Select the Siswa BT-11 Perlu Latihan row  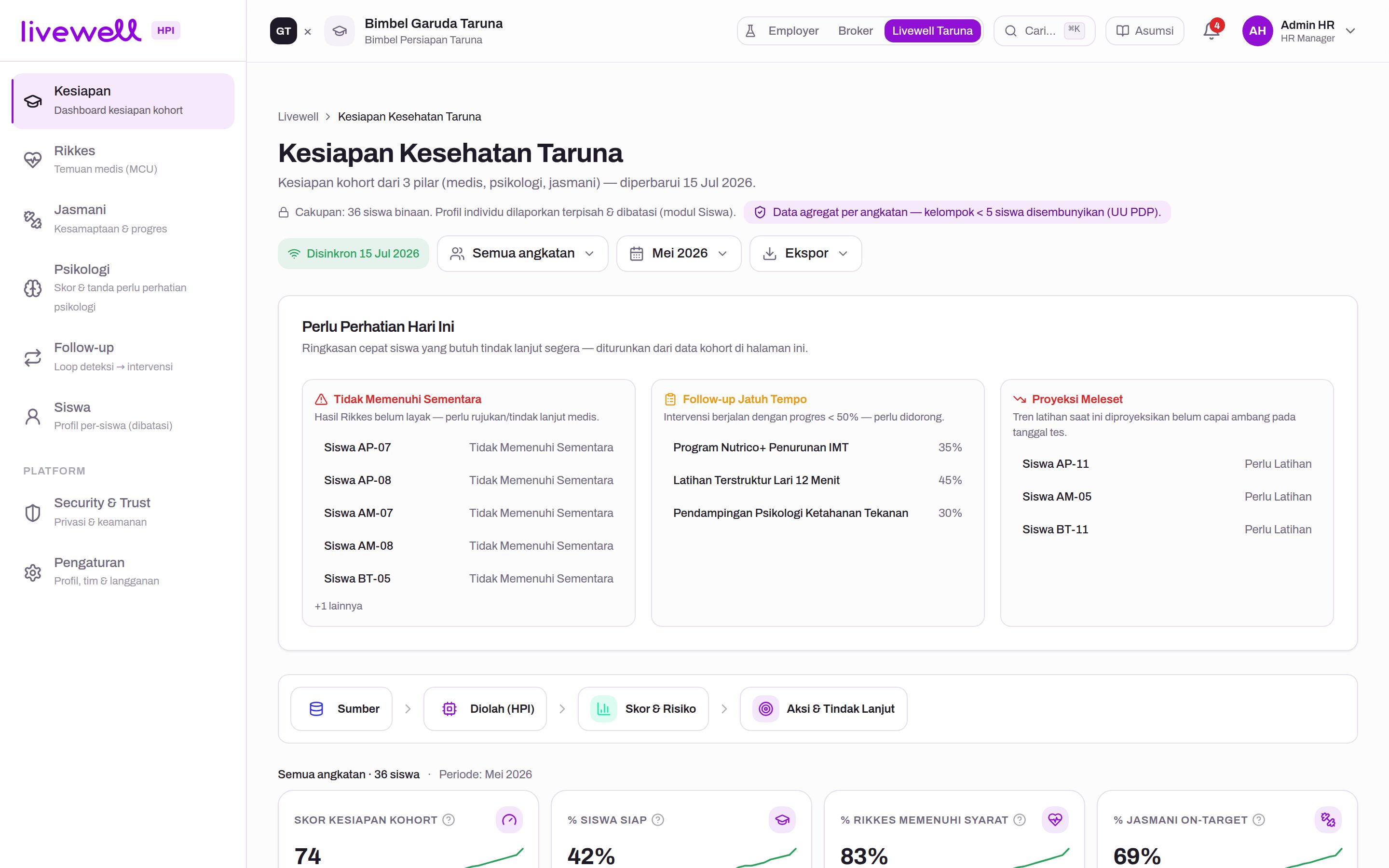tap(1166, 529)
